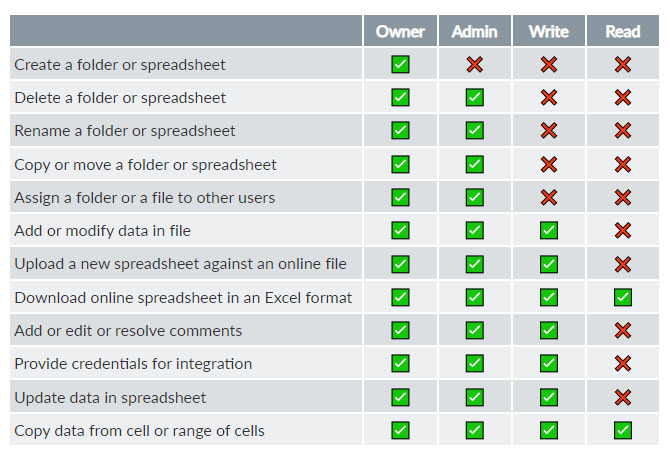Click Read checkmark for Copy data from cell
The image size is (670, 460).
pos(623,430)
